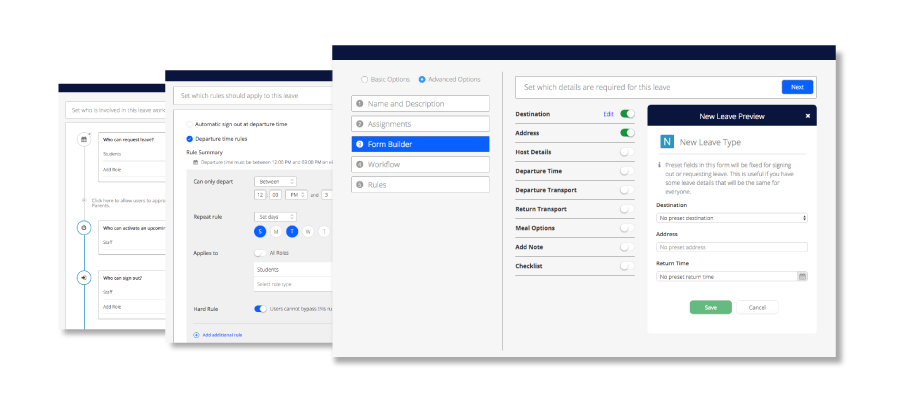Click the activate upcoming leave step icon
The height and width of the screenshot is (393, 900).
coord(84,228)
